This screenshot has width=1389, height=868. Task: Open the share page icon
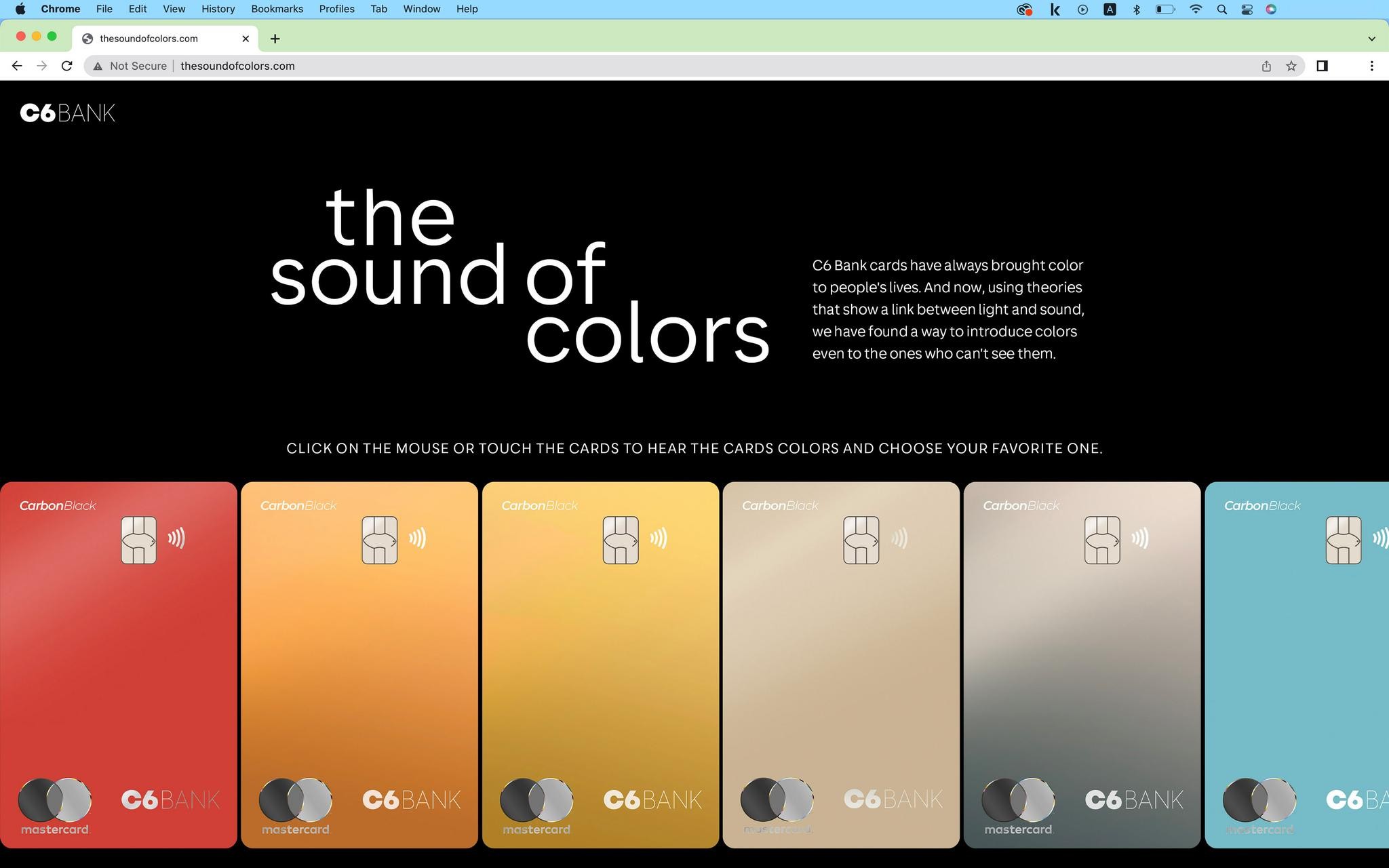(1266, 66)
